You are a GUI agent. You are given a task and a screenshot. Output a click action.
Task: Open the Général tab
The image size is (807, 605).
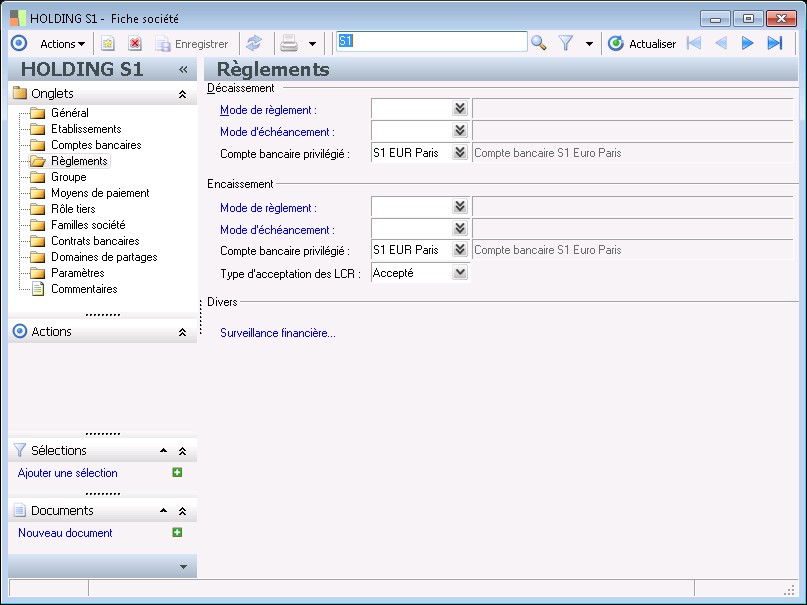coord(69,113)
